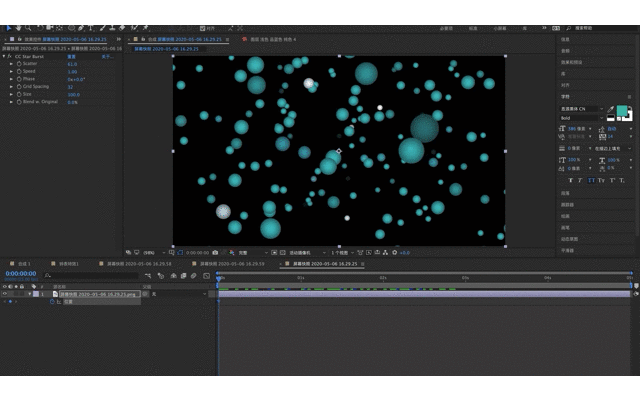Click the eyedropper icon in the Character panel
The height and width of the screenshot is (400, 640).
point(611,109)
